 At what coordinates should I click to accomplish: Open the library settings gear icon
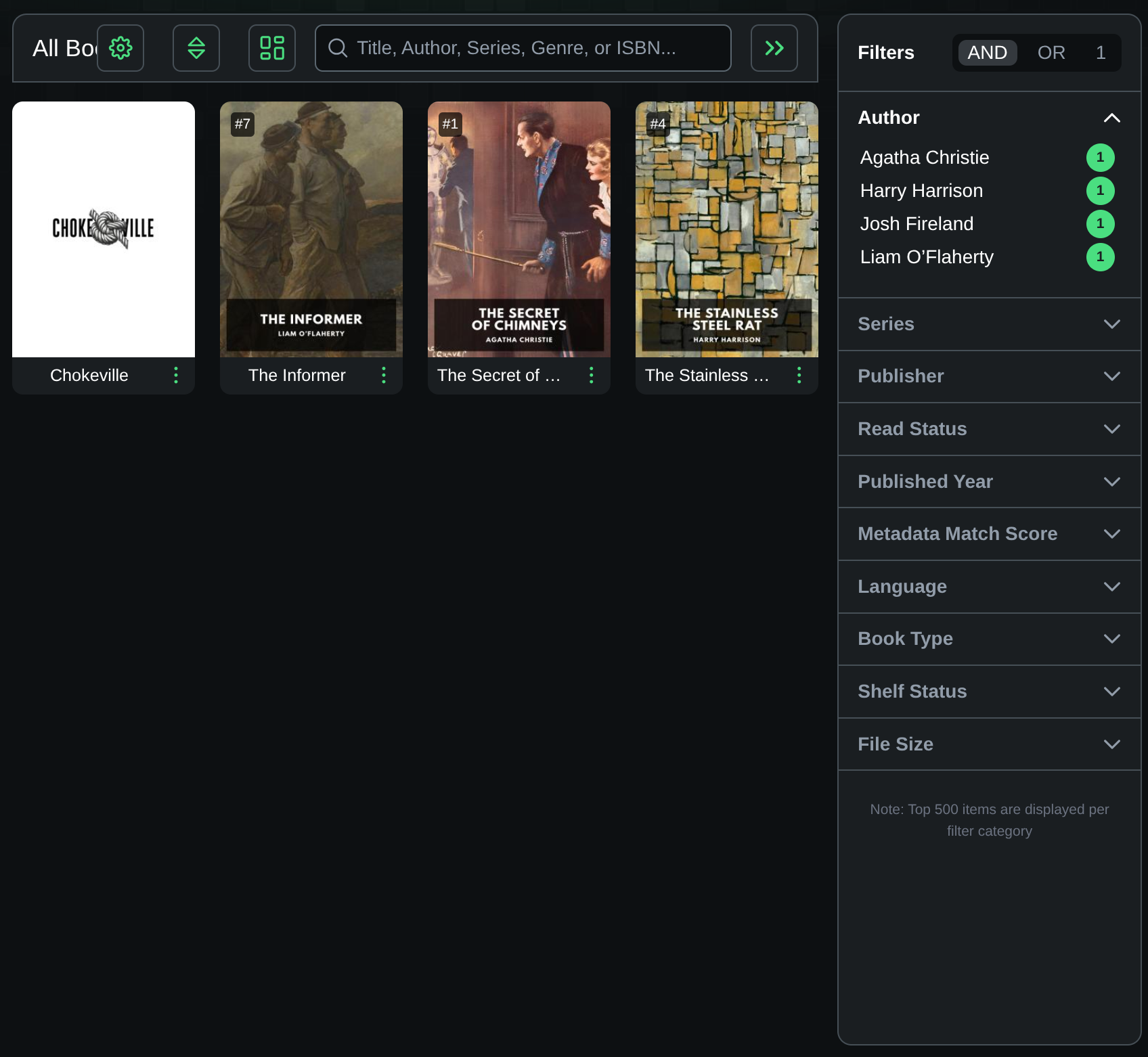(x=120, y=48)
